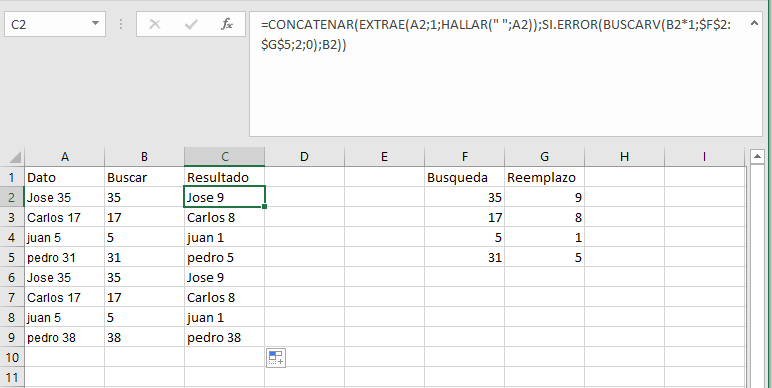Click the cell labeled Dato
This screenshot has height=388, width=772.
click(64, 177)
